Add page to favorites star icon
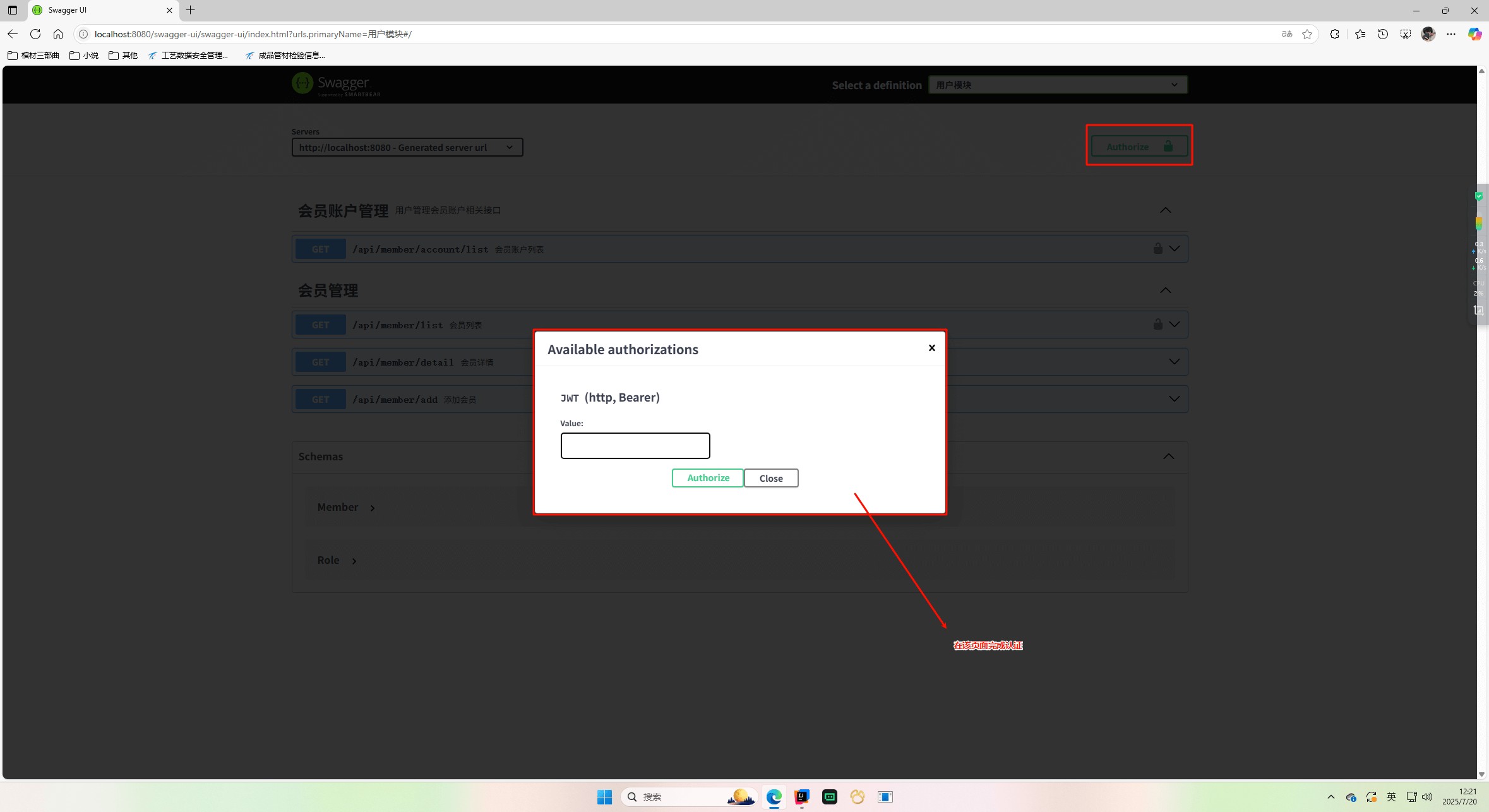The width and height of the screenshot is (1489, 812). (1307, 34)
